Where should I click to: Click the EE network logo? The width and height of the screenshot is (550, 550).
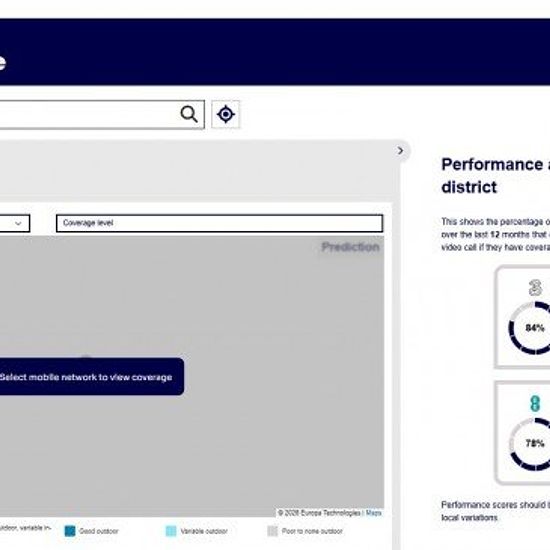tap(535, 404)
